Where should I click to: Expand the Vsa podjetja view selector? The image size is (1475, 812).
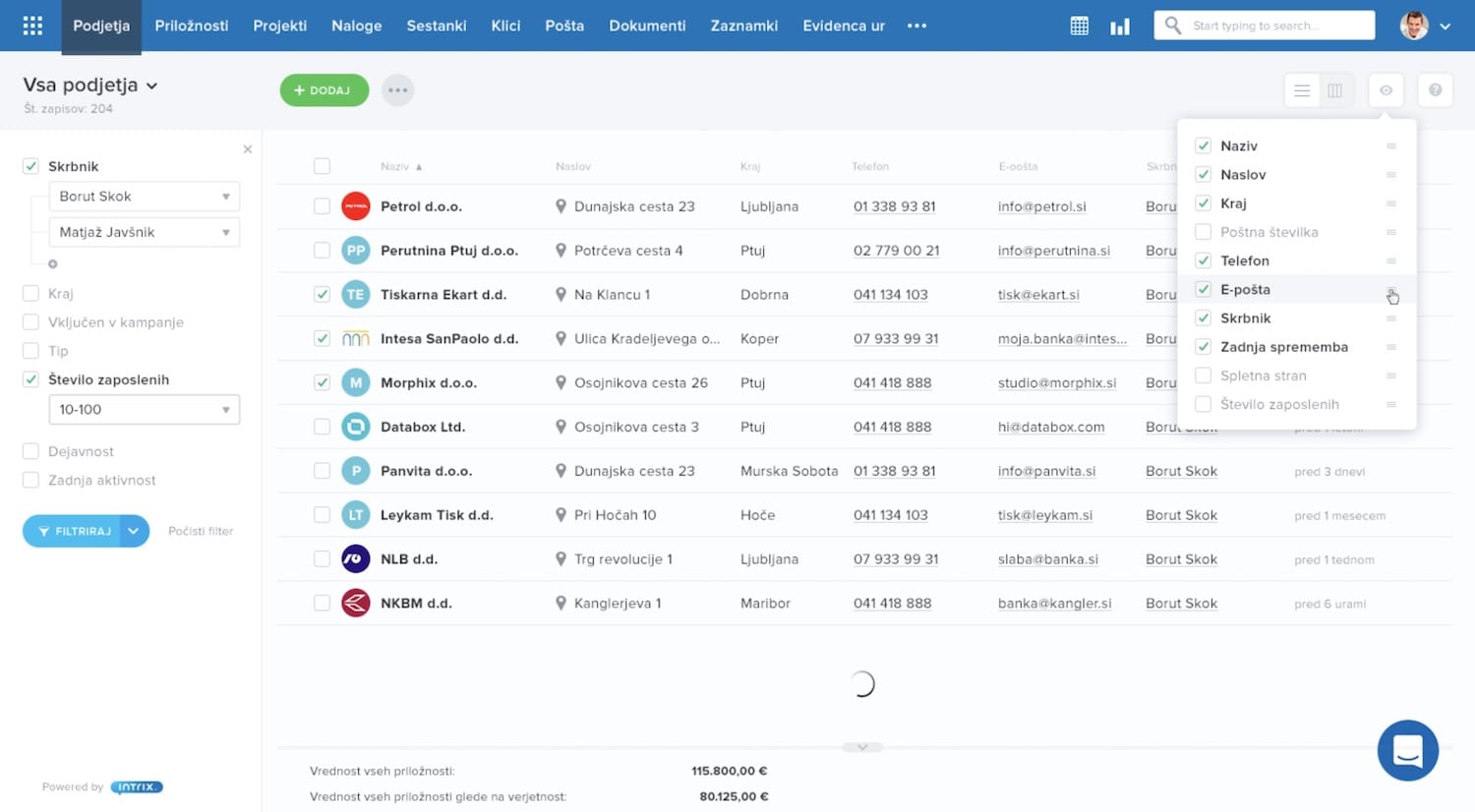90,86
